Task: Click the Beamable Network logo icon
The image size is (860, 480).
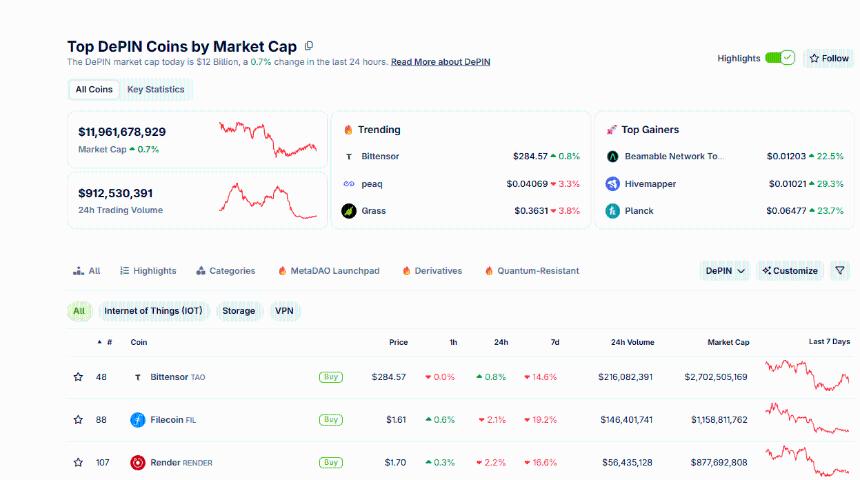Action: pos(613,157)
